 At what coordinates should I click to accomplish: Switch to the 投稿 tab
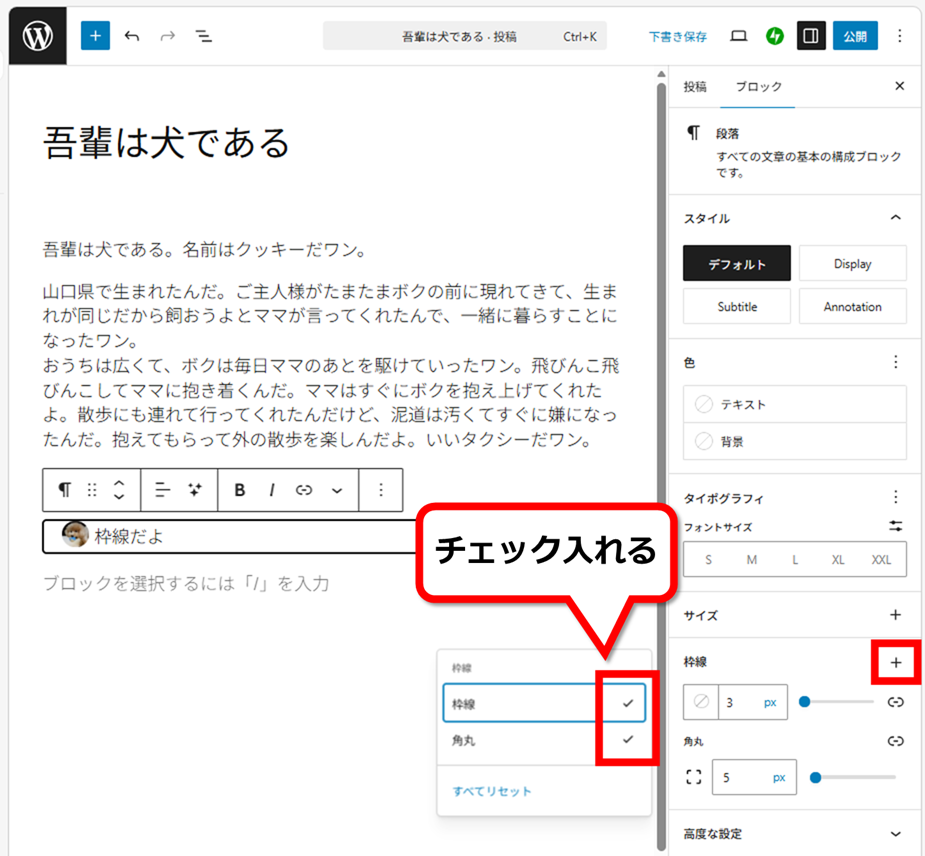(x=695, y=87)
